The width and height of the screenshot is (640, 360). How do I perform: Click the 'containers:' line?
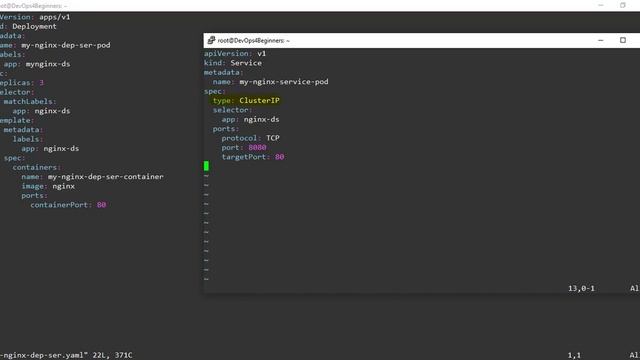(36, 167)
